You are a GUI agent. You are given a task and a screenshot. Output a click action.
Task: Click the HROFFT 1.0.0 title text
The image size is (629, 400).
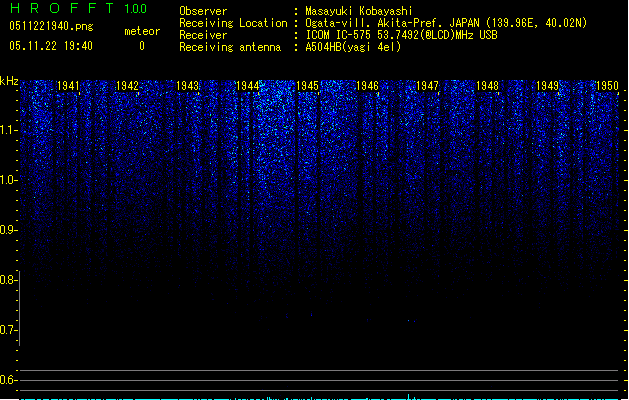point(79,8)
